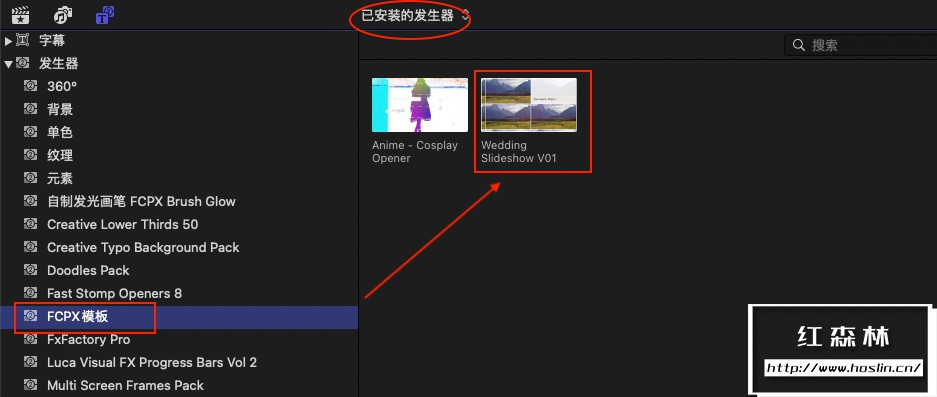
Task: Select the Wedding Slideshow V01 thumbnail
Action: [529, 105]
